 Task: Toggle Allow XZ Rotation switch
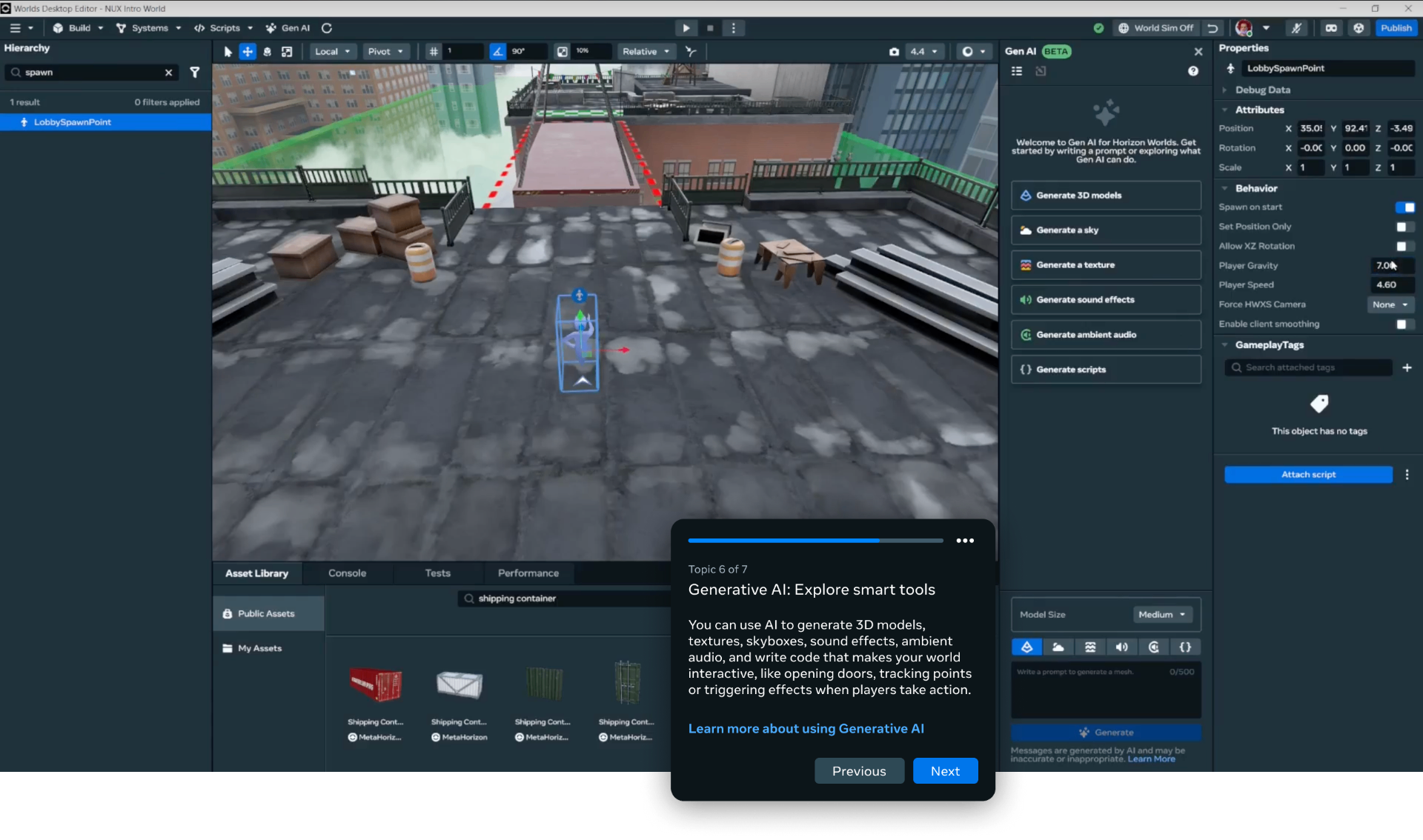click(x=1404, y=246)
